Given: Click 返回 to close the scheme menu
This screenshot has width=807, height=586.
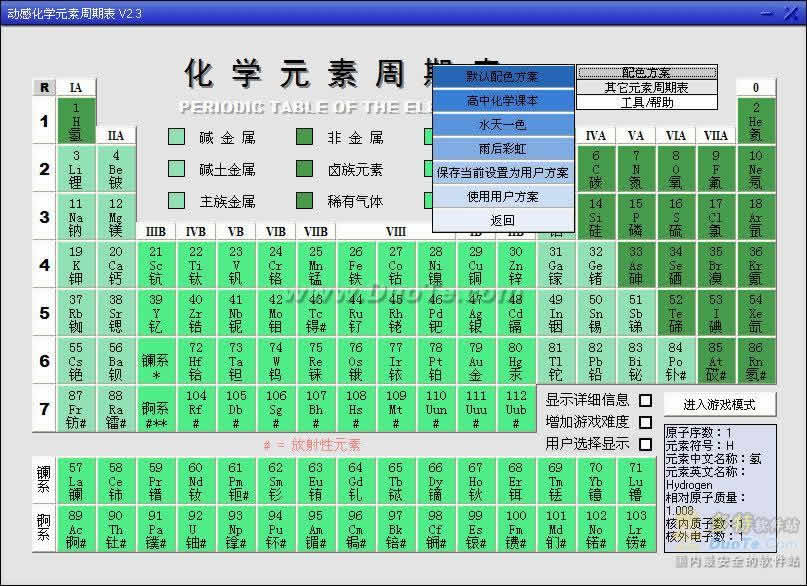Looking at the screenshot, I should pyautogui.click(x=503, y=221).
